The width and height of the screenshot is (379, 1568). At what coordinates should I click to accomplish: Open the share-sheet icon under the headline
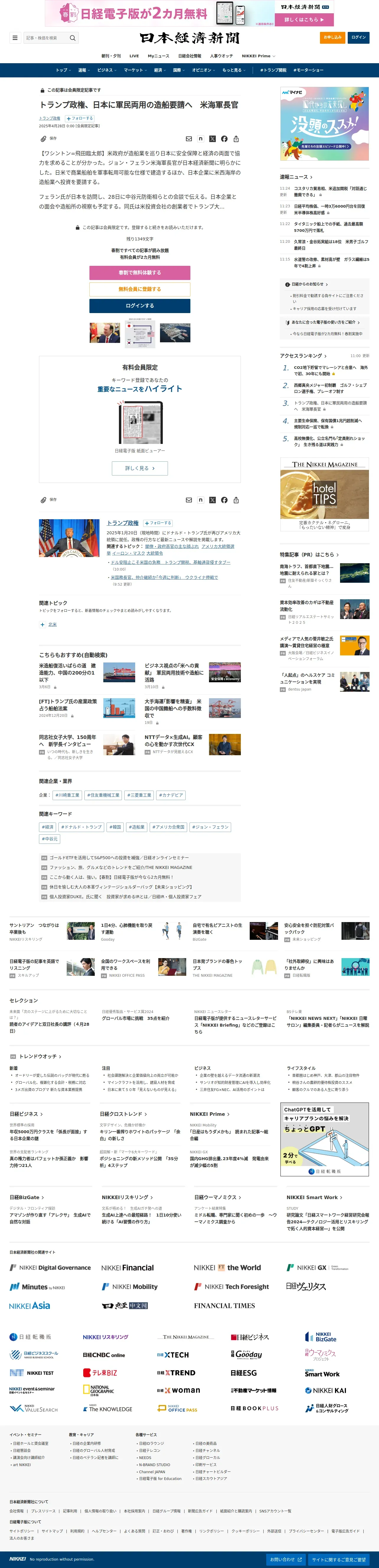[x=236, y=139]
